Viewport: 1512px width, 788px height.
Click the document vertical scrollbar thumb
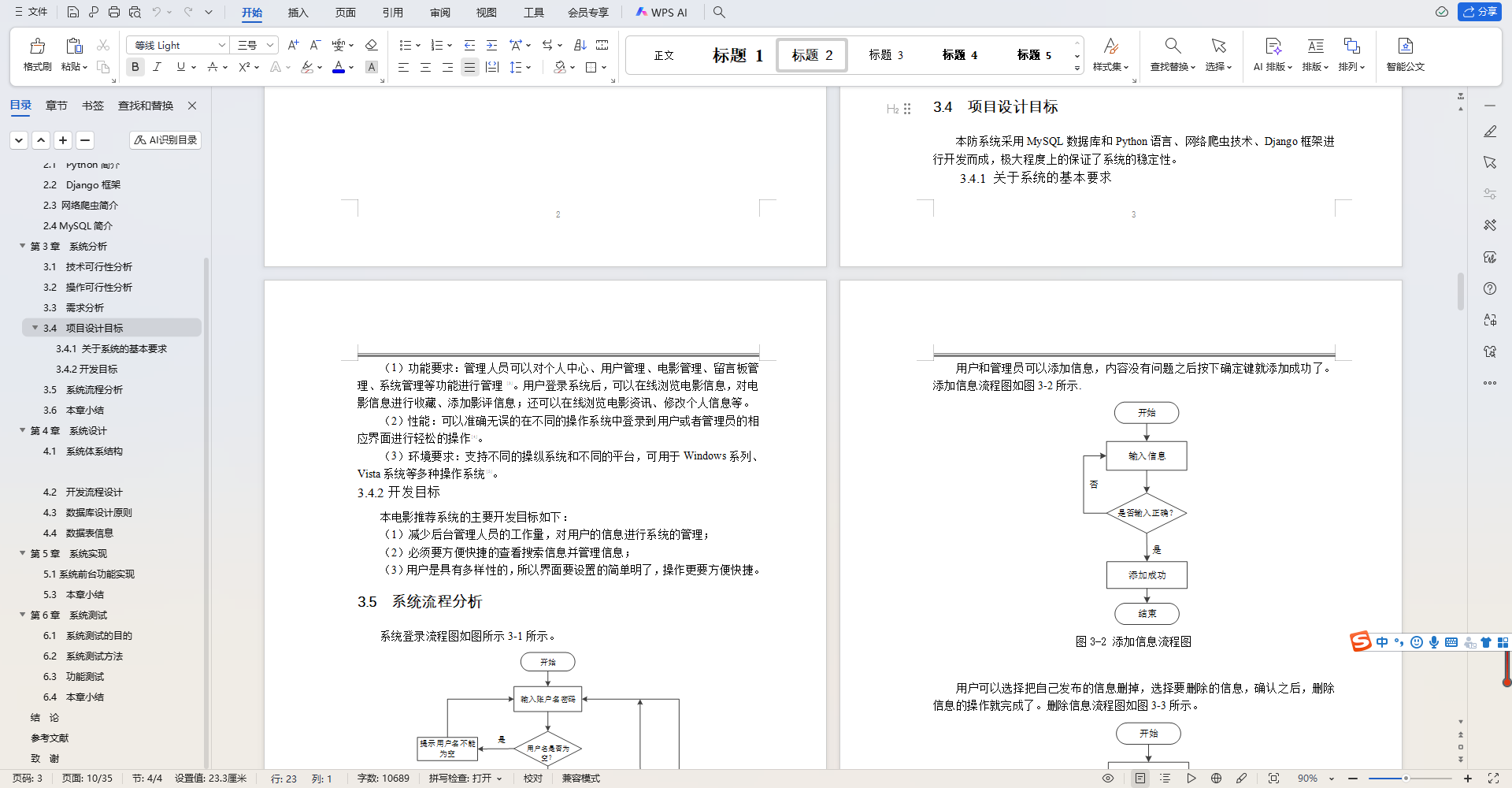(1460, 292)
